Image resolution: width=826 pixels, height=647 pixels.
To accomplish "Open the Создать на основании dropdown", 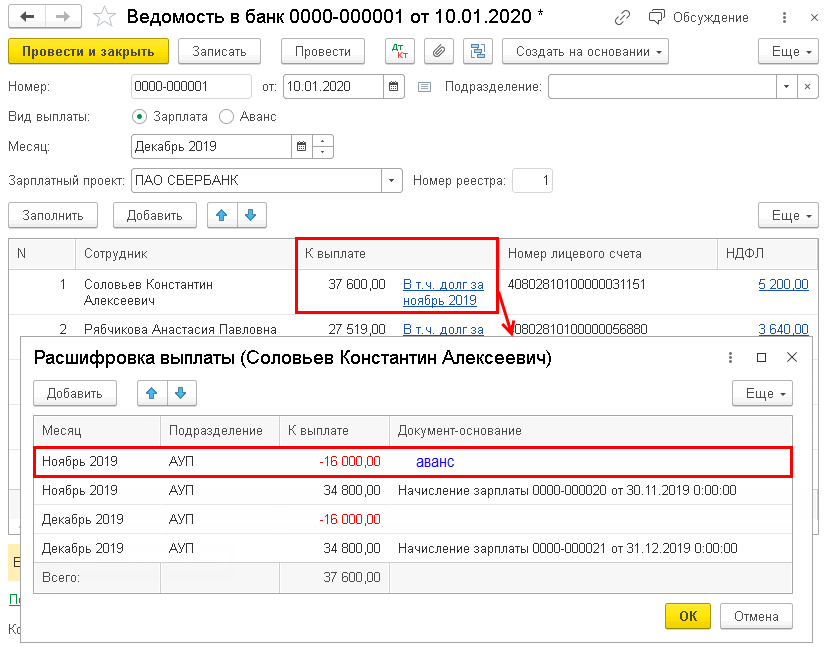I will [585, 52].
